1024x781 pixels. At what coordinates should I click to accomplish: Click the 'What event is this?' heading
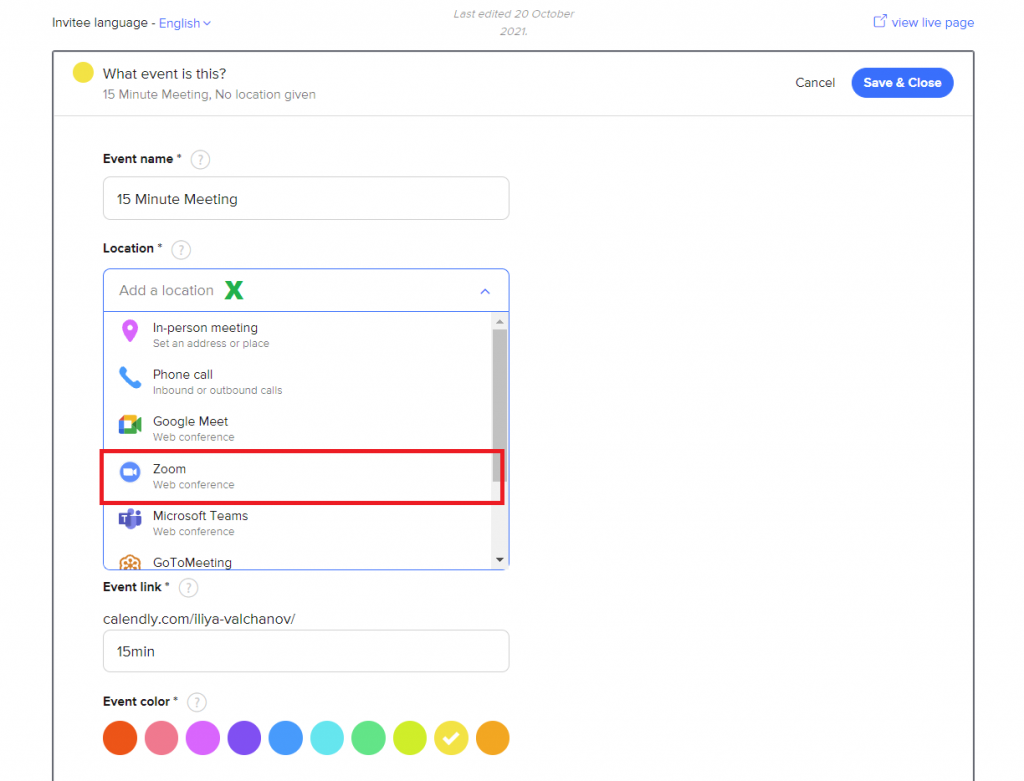165,74
